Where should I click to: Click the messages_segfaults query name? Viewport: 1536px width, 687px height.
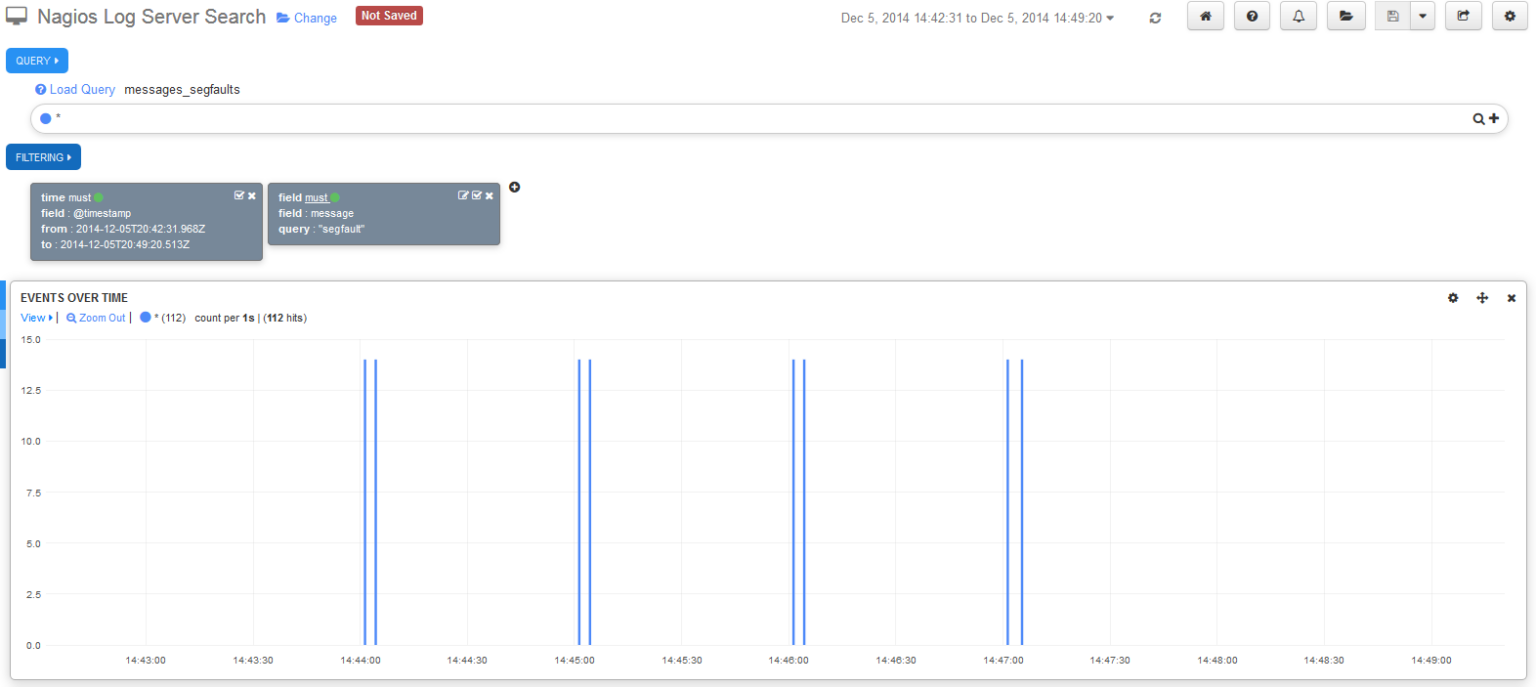[x=182, y=89]
